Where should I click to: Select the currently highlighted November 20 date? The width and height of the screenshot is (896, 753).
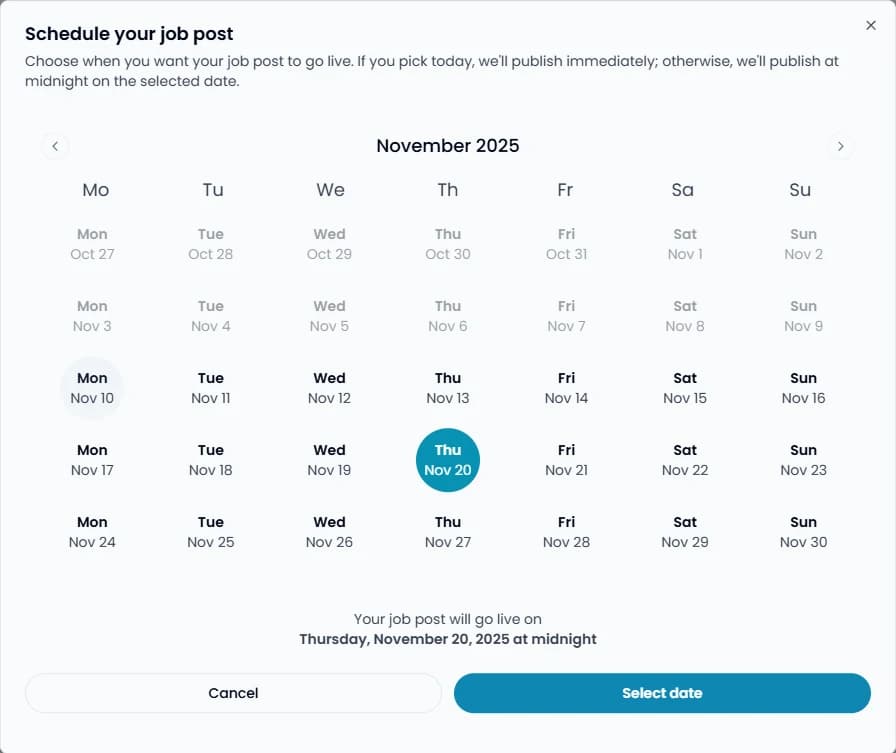[x=447, y=460]
